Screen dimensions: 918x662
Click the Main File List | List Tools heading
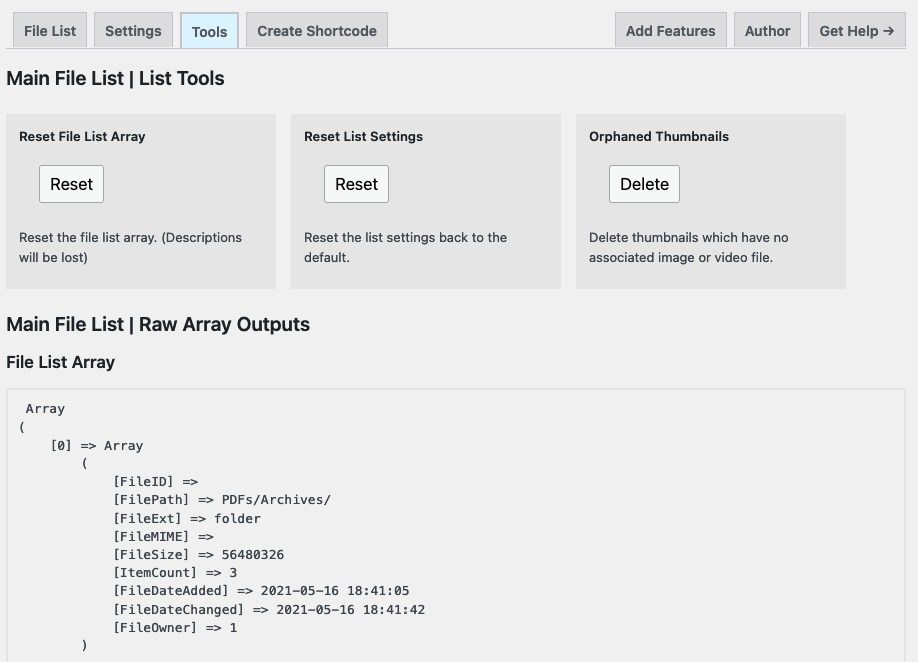(115, 78)
